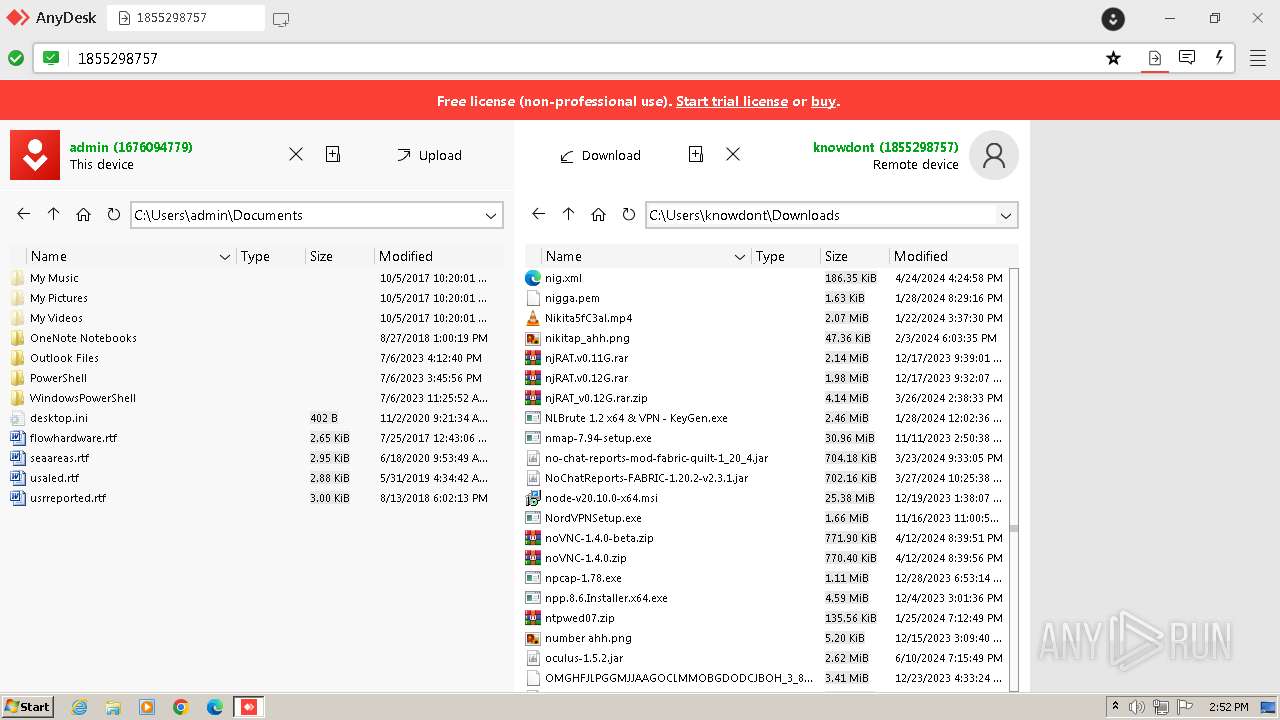Viewport: 1280px width, 720px height.
Task: Sort remote files by Modified column
Action: coord(921,256)
